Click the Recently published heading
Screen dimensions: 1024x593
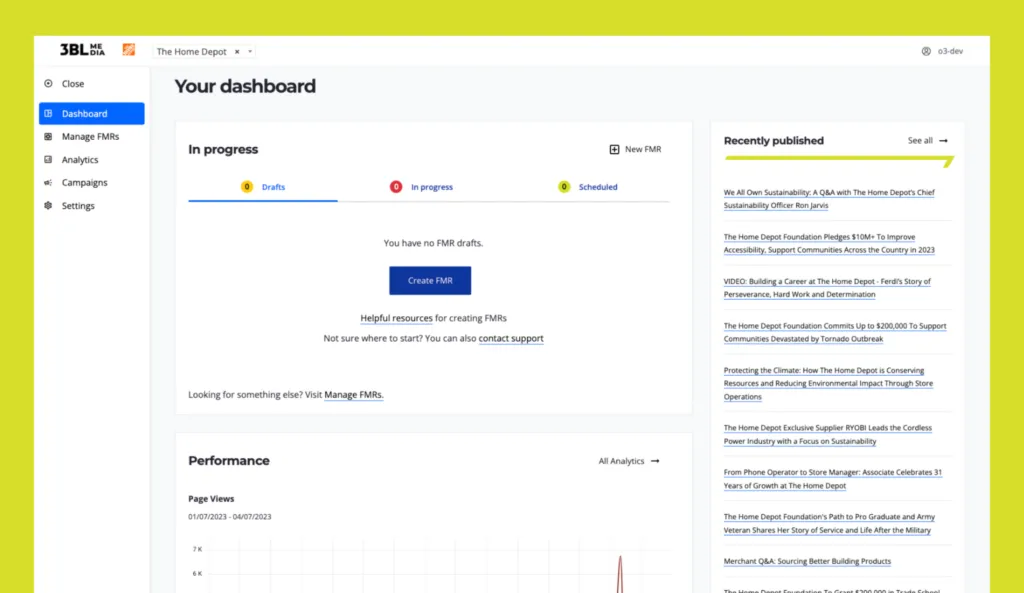pos(773,140)
